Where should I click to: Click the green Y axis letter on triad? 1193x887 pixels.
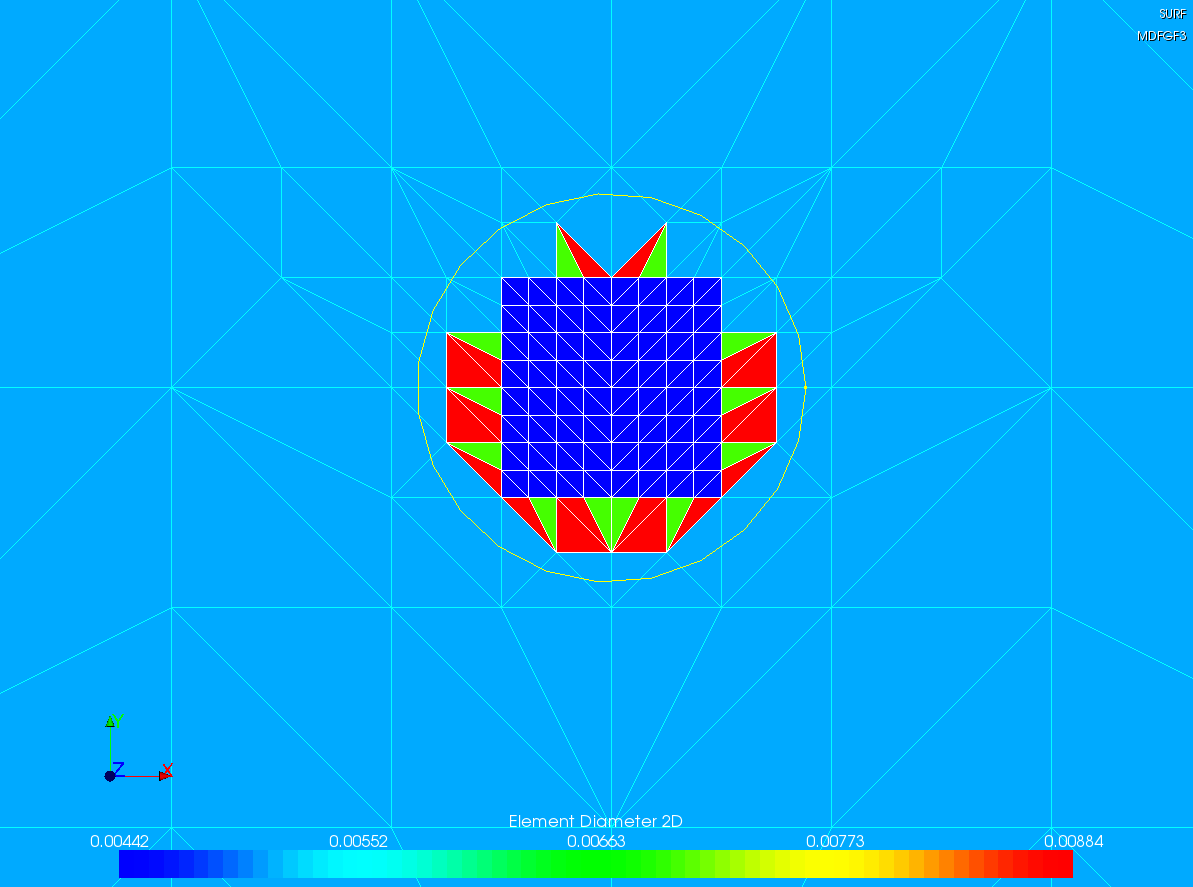point(119,721)
